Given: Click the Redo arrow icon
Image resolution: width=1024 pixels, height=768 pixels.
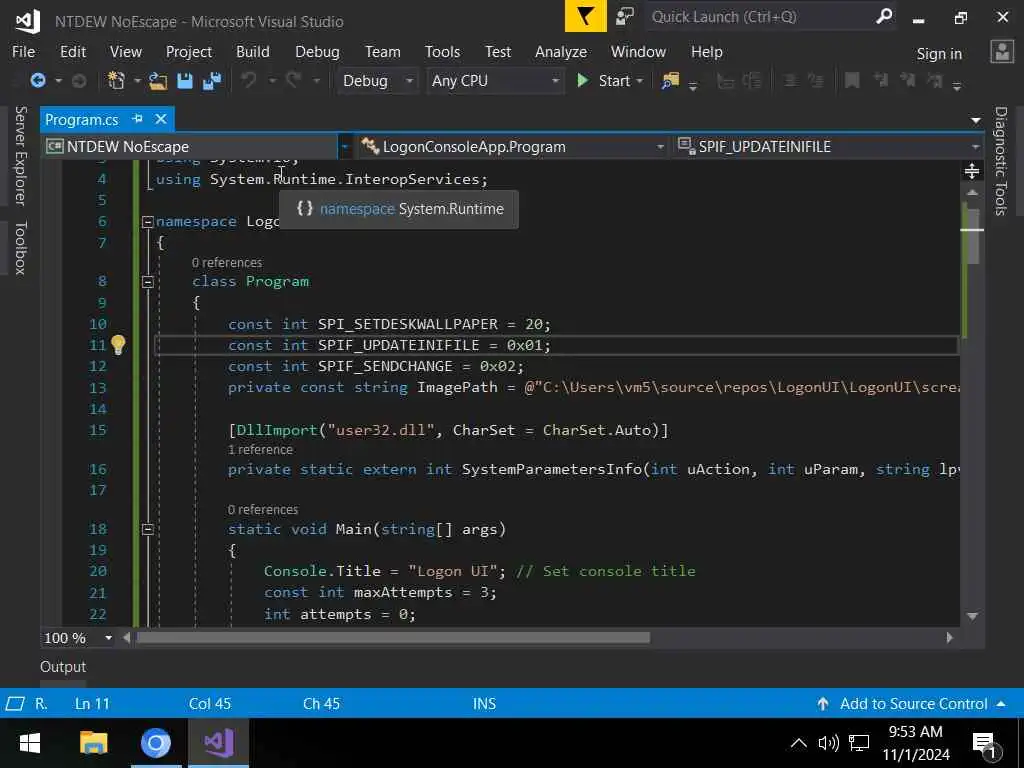Looking at the screenshot, I should click(x=294, y=80).
